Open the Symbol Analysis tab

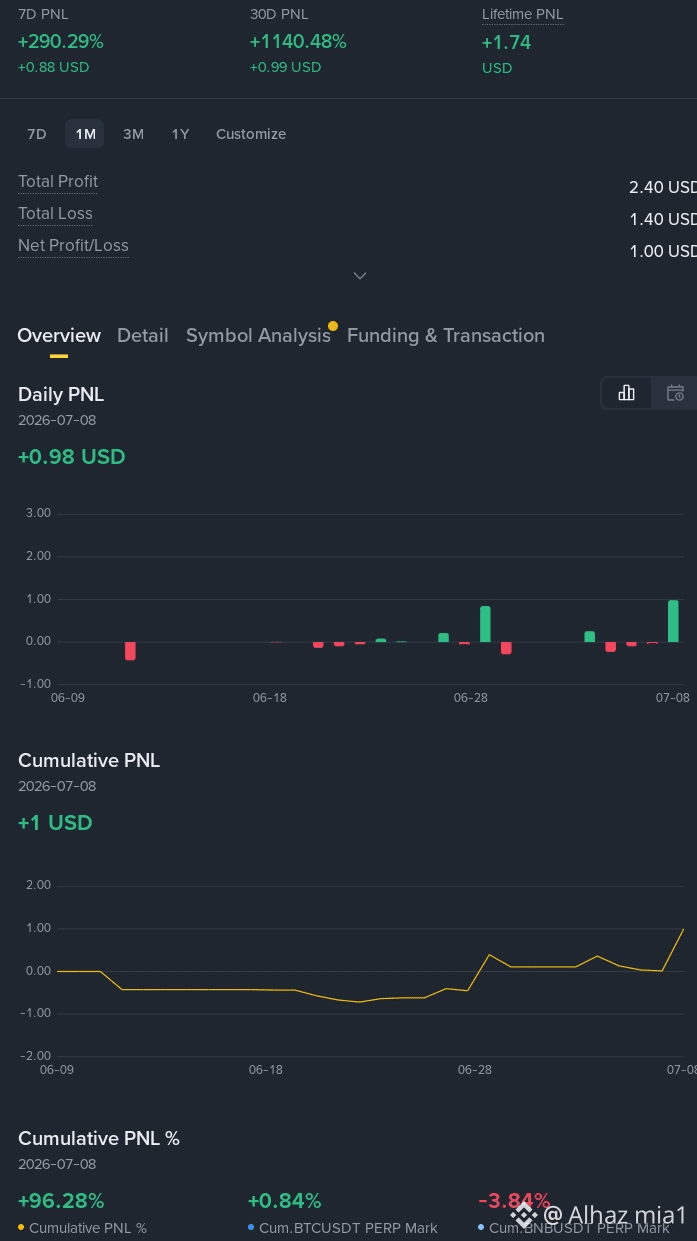tap(258, 335)
